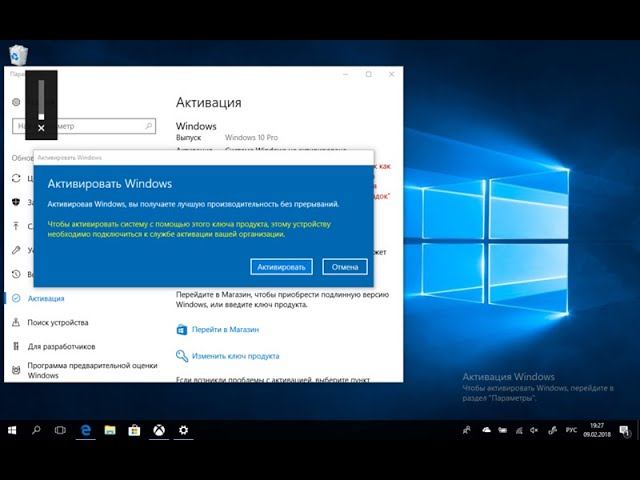The width and height of the screenshot is (640, 480).
Task: Click the People icon in system tray
Action: 467,430
